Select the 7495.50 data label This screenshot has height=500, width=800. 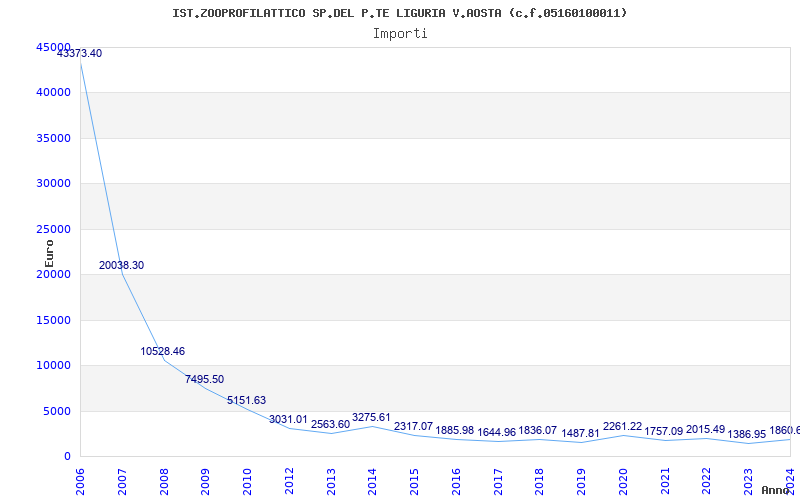click(205, 379)
